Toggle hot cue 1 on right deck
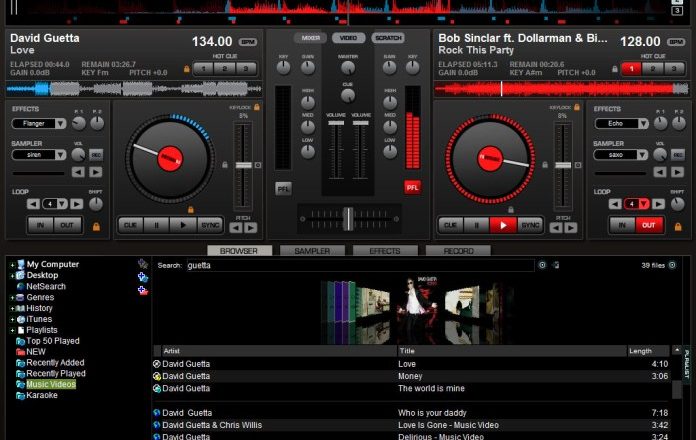 (x=630, y=68)
